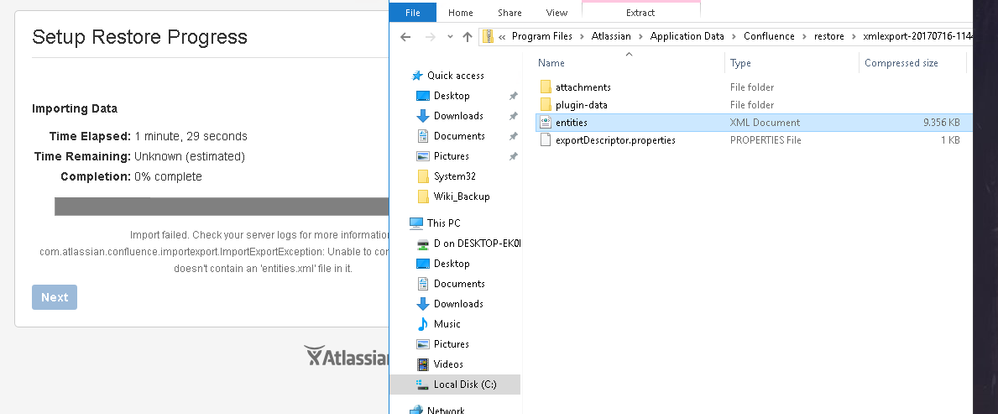Click the Next button in Setup Restore
Image resolution: width=998 pixels, height=414 pixels.
click(55, 297)
